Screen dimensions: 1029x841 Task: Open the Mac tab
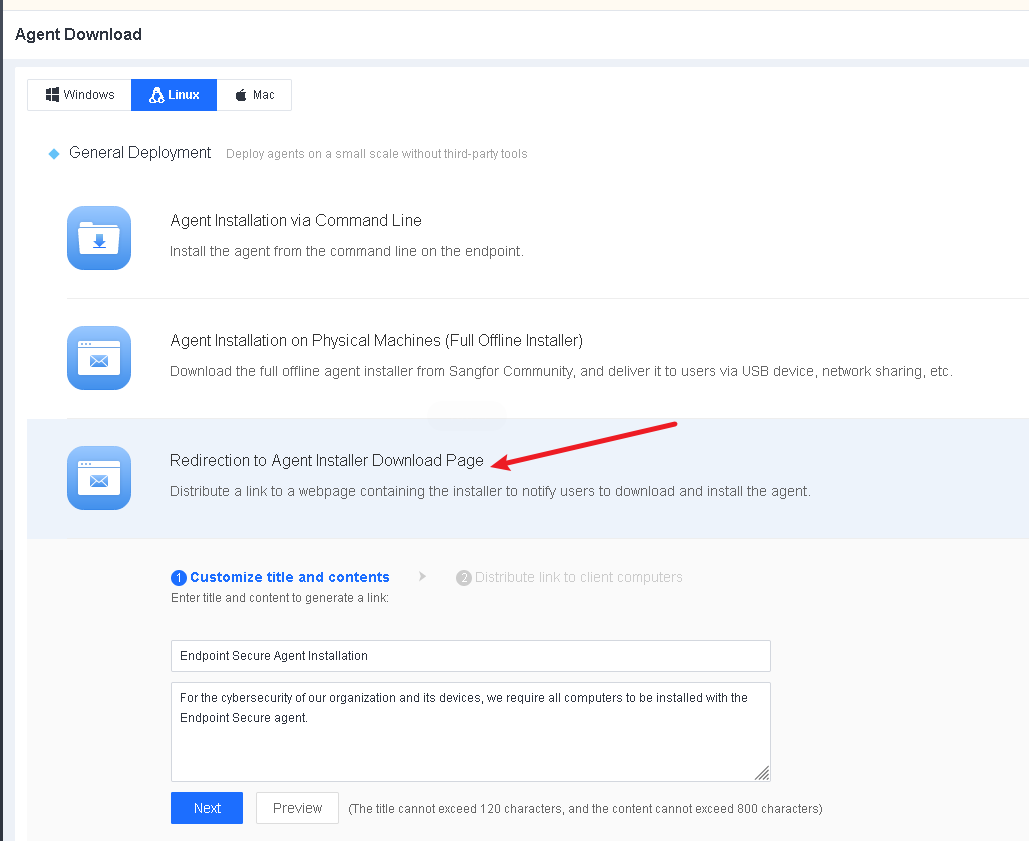[x=254, y=95]
